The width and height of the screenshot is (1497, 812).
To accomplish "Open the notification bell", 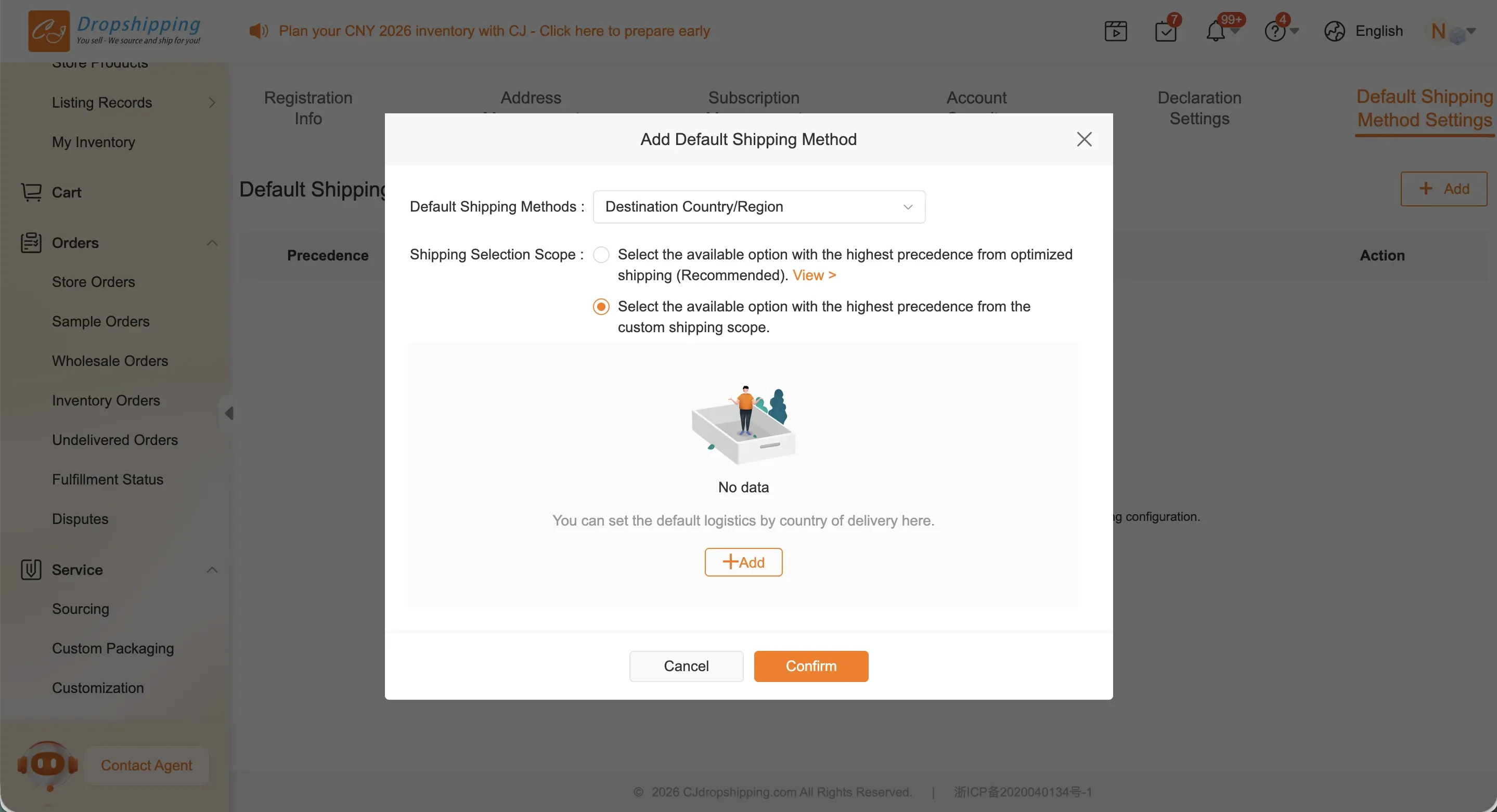I will [1215, 31].
